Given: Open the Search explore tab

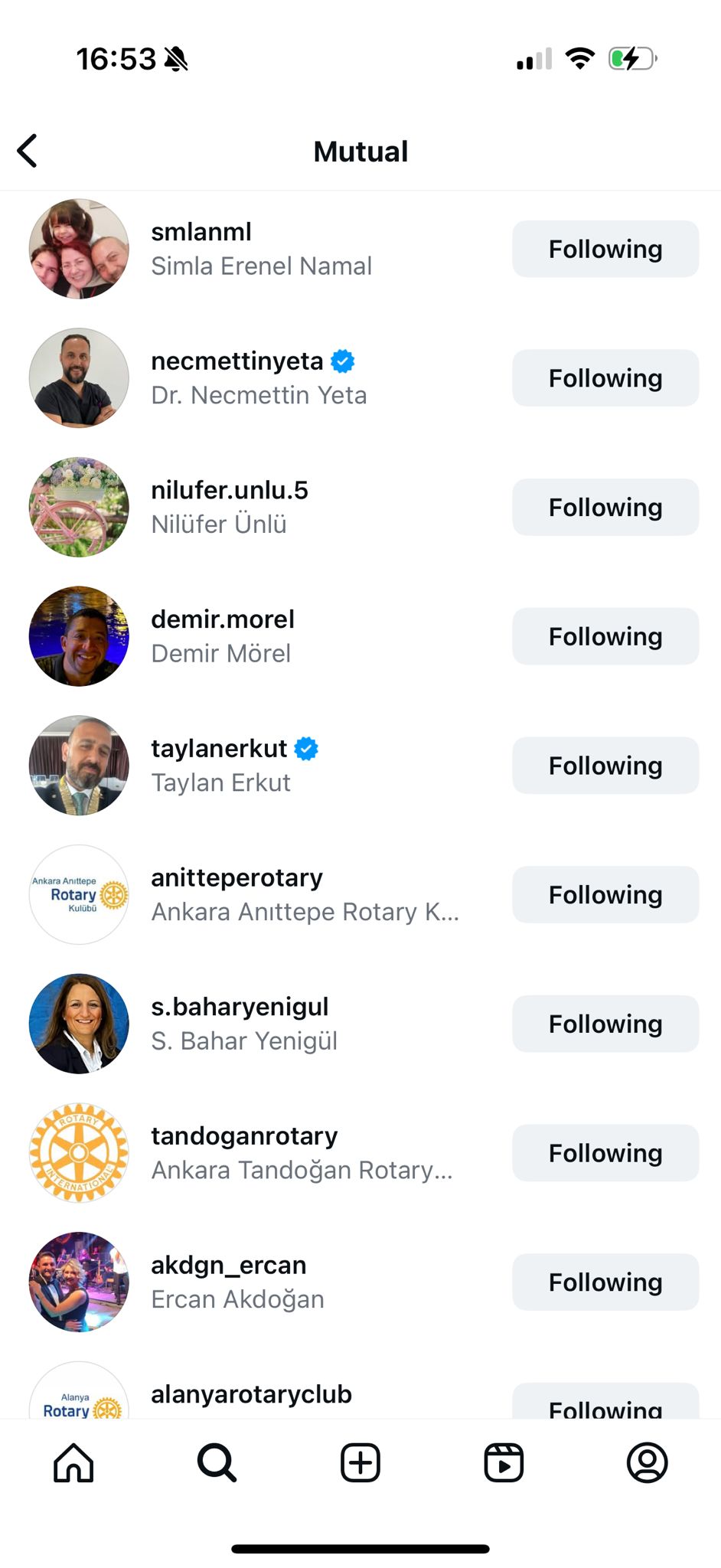Looking at the screenshot, I should coord(217,1463).
